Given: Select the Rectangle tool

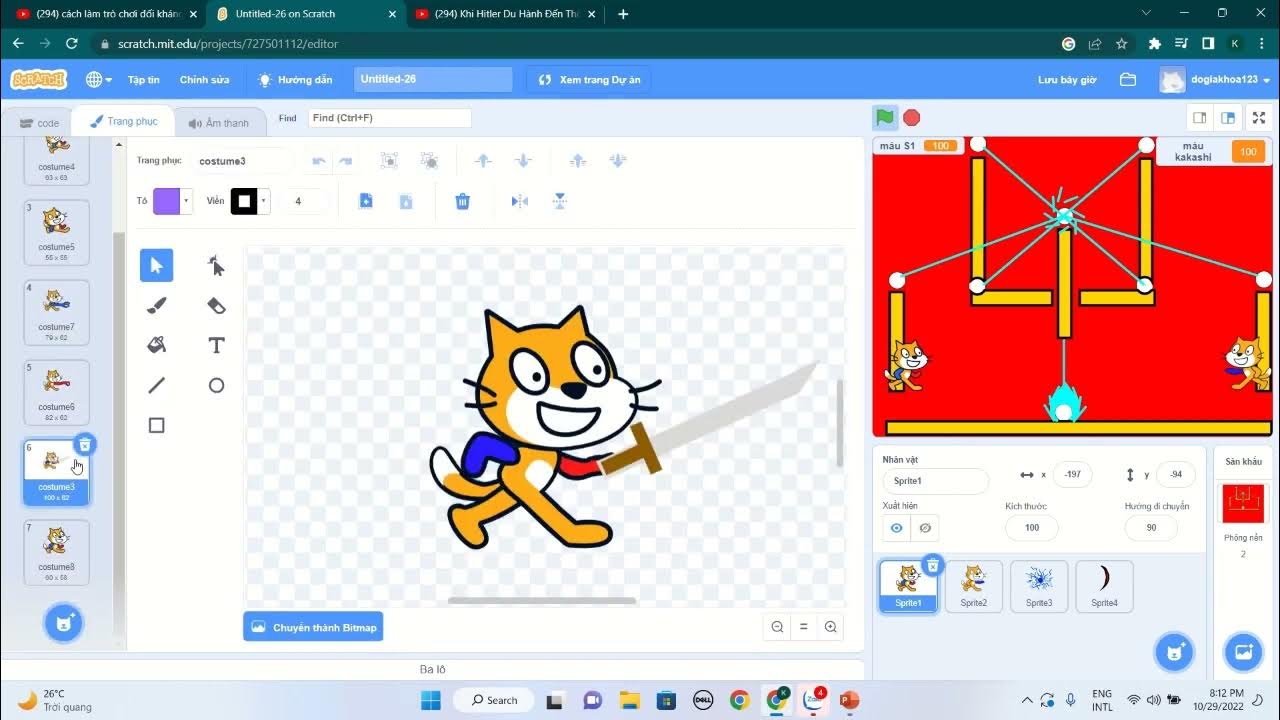Looking at the screenshot, I should [x=156, y=425].
